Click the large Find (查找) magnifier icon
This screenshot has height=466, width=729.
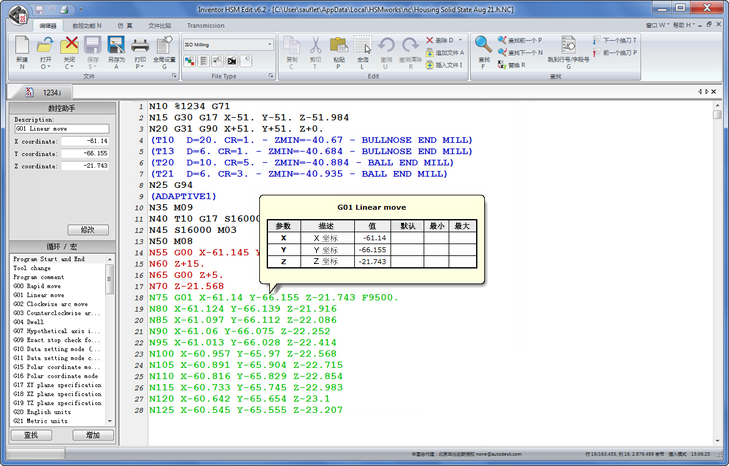click(x=484, y=45)
